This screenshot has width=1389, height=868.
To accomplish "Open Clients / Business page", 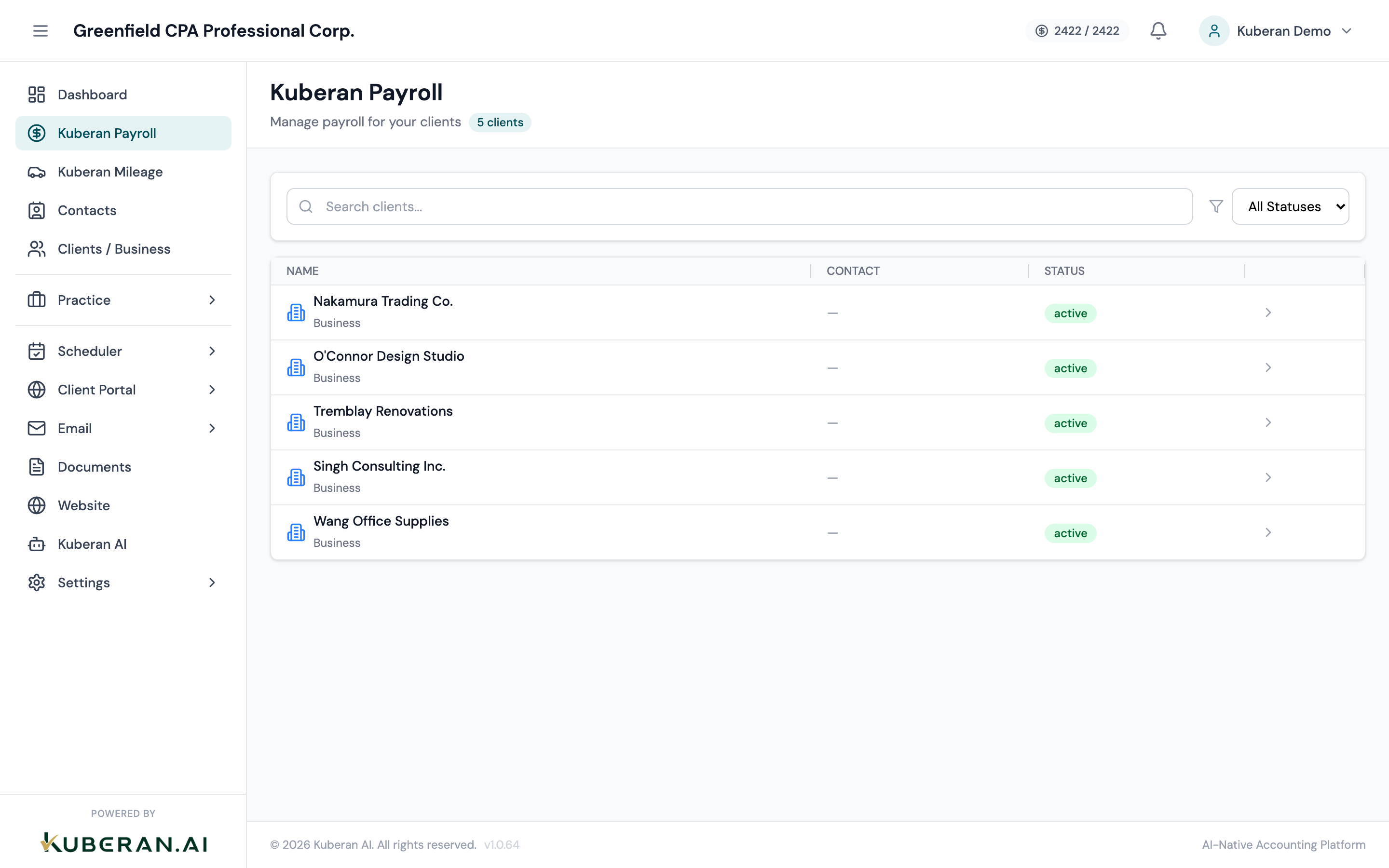I will pyautogui.click(x=123, y=248).
